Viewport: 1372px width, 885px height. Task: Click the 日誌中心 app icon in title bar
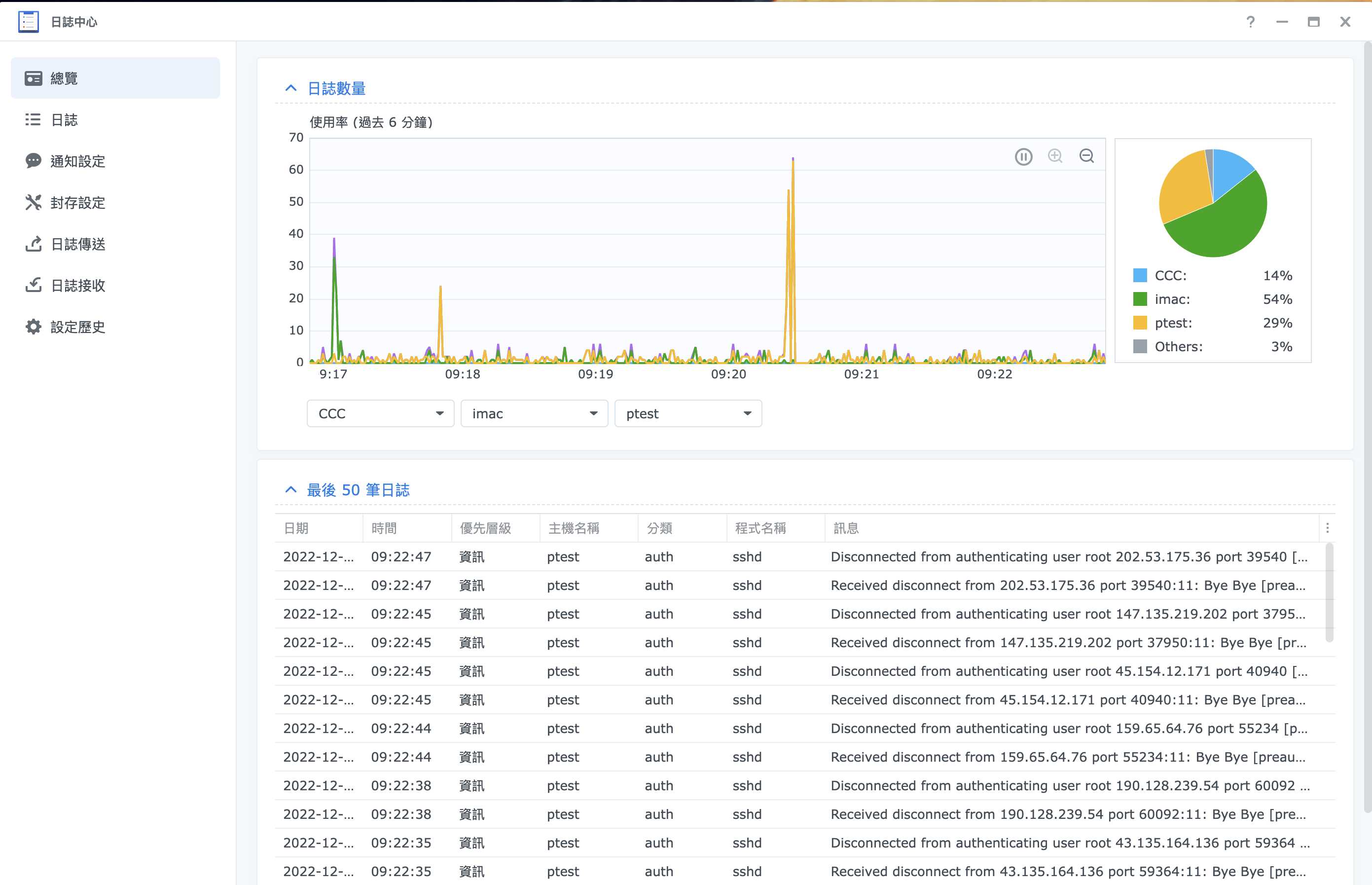(28, 22)
